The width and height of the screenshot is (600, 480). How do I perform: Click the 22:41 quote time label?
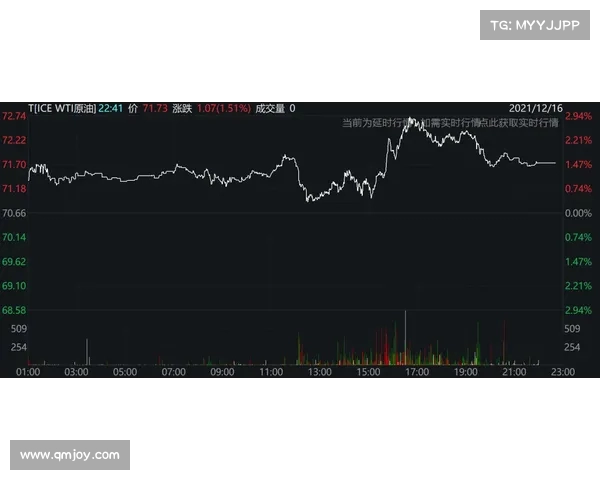(x=110, y=108)
